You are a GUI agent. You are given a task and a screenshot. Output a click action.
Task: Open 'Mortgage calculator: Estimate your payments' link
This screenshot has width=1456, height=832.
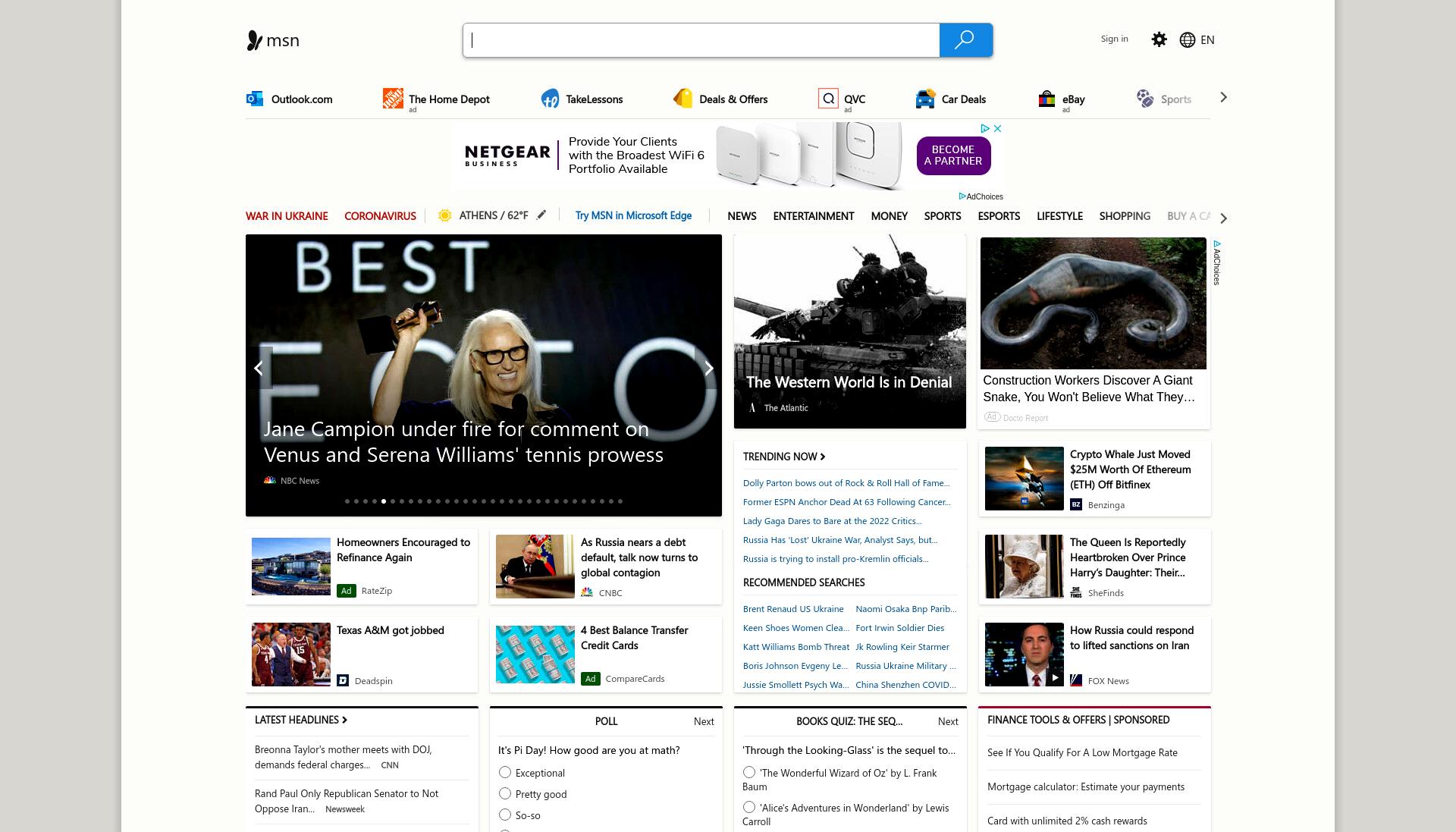click(1086, 787)
